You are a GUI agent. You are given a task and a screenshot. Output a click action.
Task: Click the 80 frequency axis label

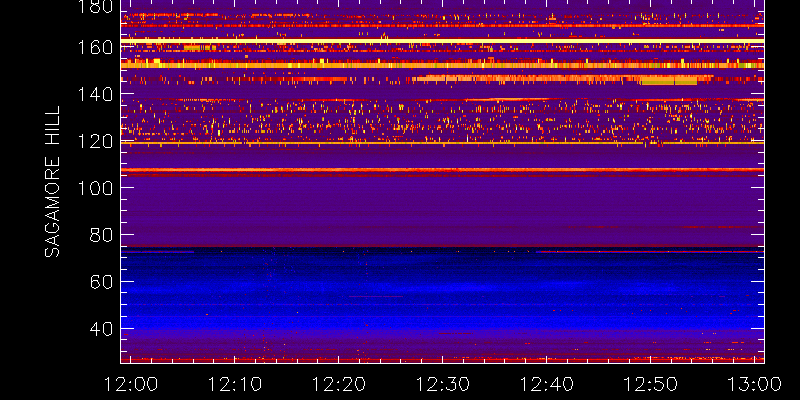point(101,235)
